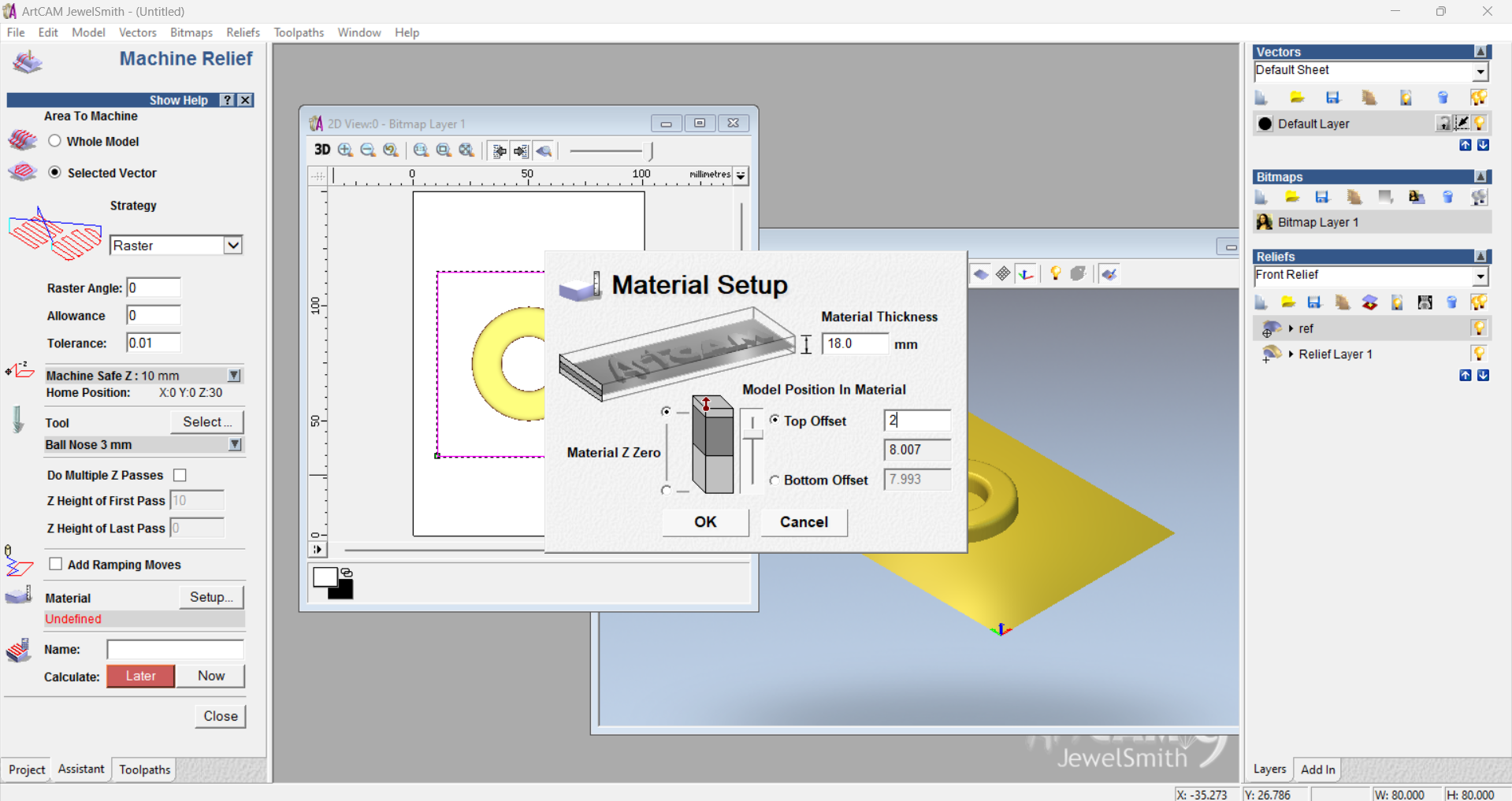Open the vector layer folder icon
1512x801 pixels.
click(x=1297, y=98)
